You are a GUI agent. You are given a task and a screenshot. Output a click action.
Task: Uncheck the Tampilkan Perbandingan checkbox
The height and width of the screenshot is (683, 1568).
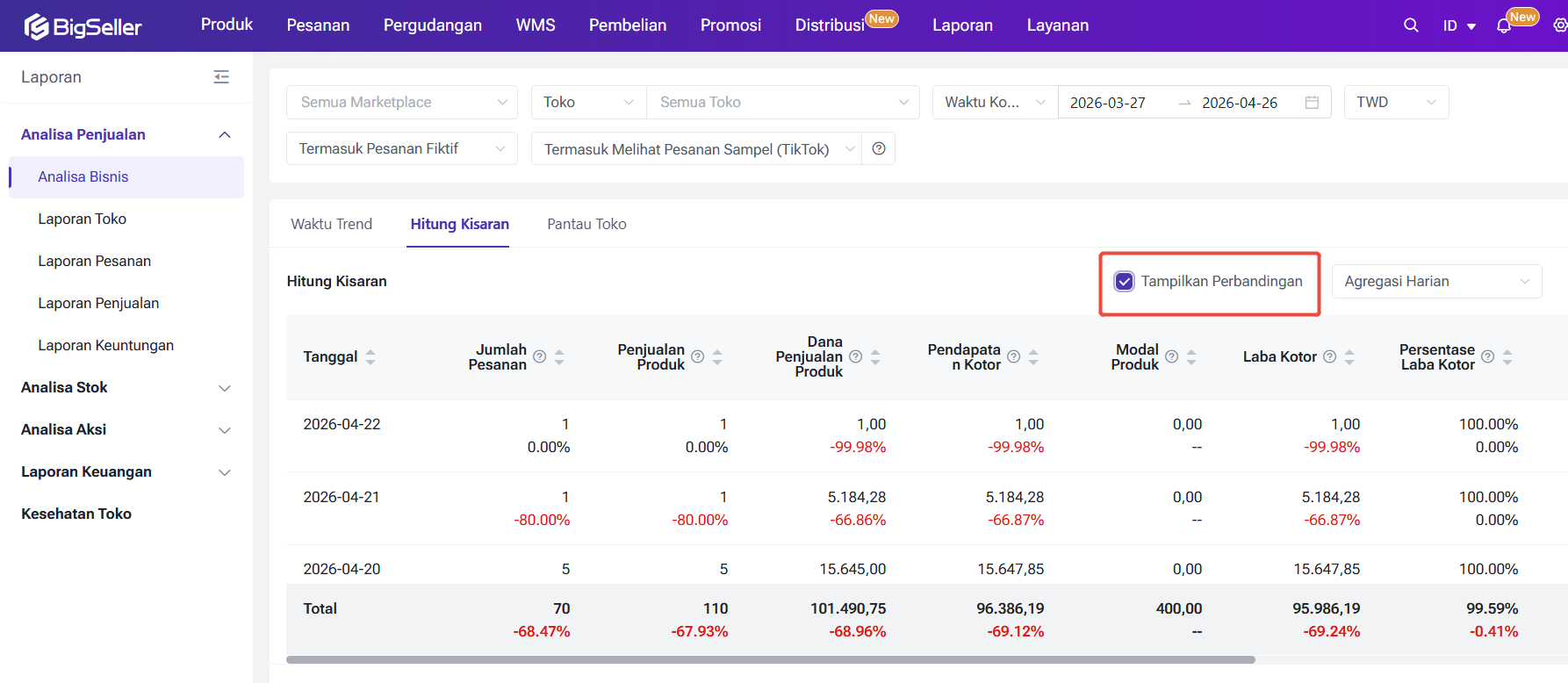[1124, 282]
